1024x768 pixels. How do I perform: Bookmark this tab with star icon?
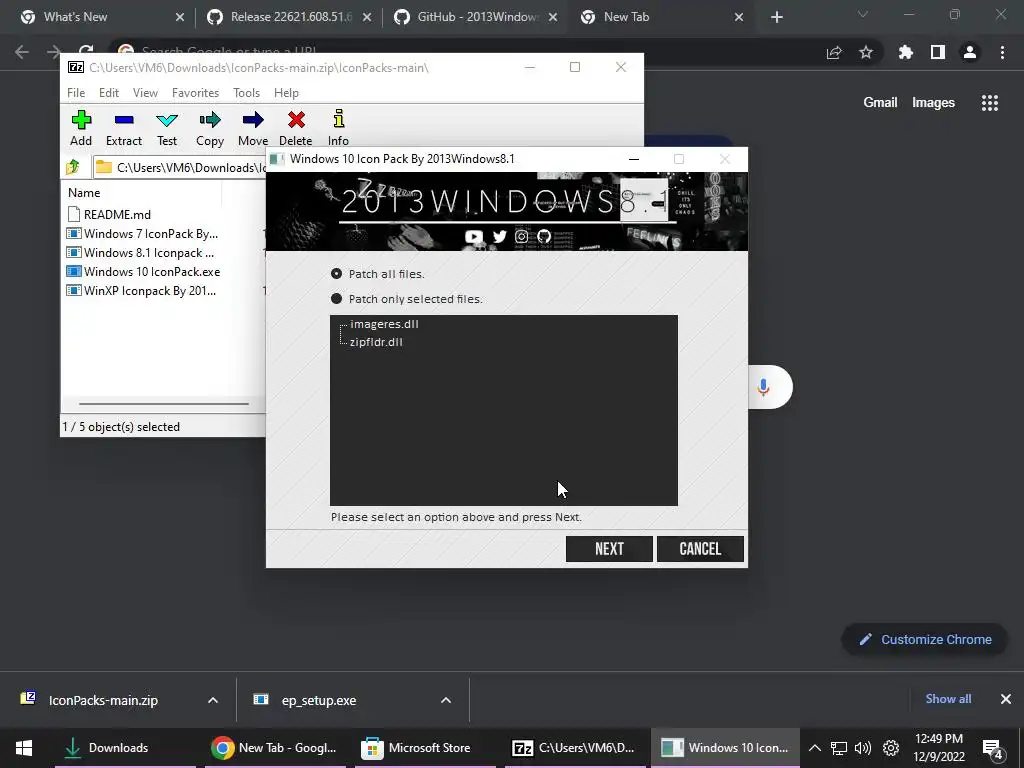click(x=866, y=52)
